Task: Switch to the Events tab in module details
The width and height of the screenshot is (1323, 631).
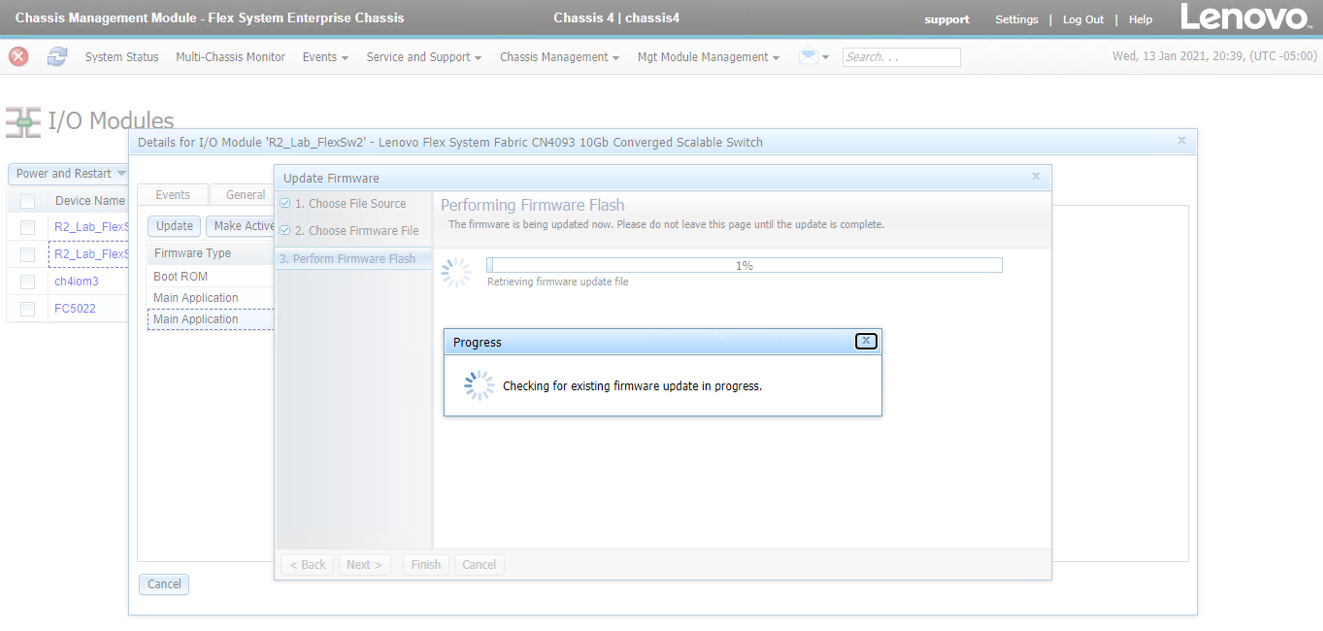Action: pos(173,195)
